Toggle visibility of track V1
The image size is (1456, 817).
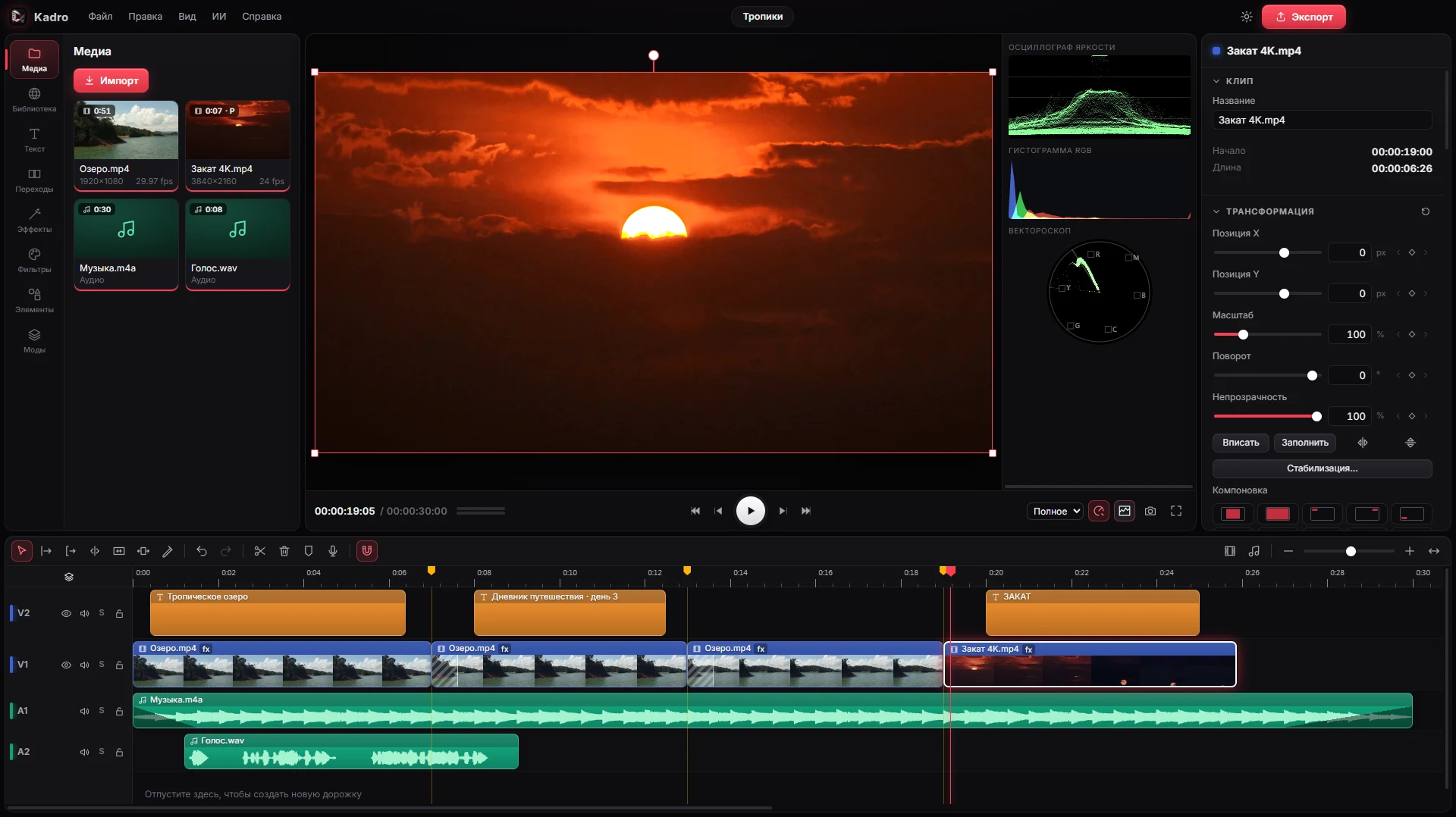[x=66, y=665]
